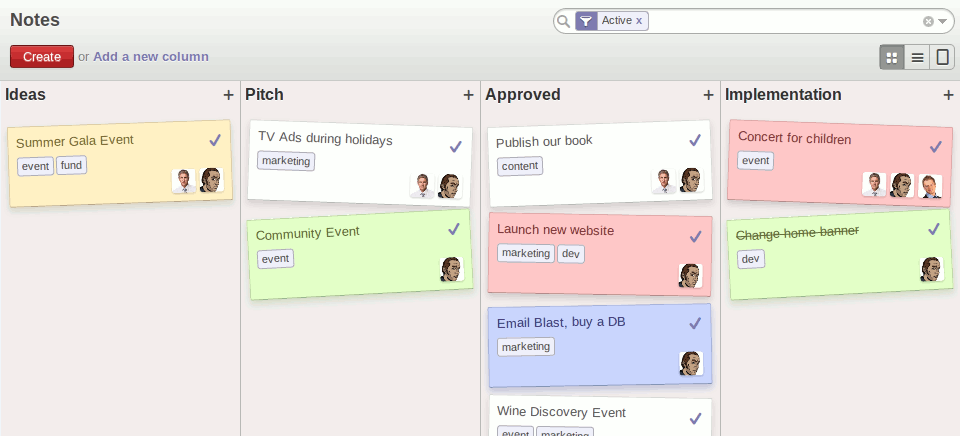The width and height of the screenshot is (960, 436).
Task: Click plus icon in Pitch column
Action: [x=468, y=95]
